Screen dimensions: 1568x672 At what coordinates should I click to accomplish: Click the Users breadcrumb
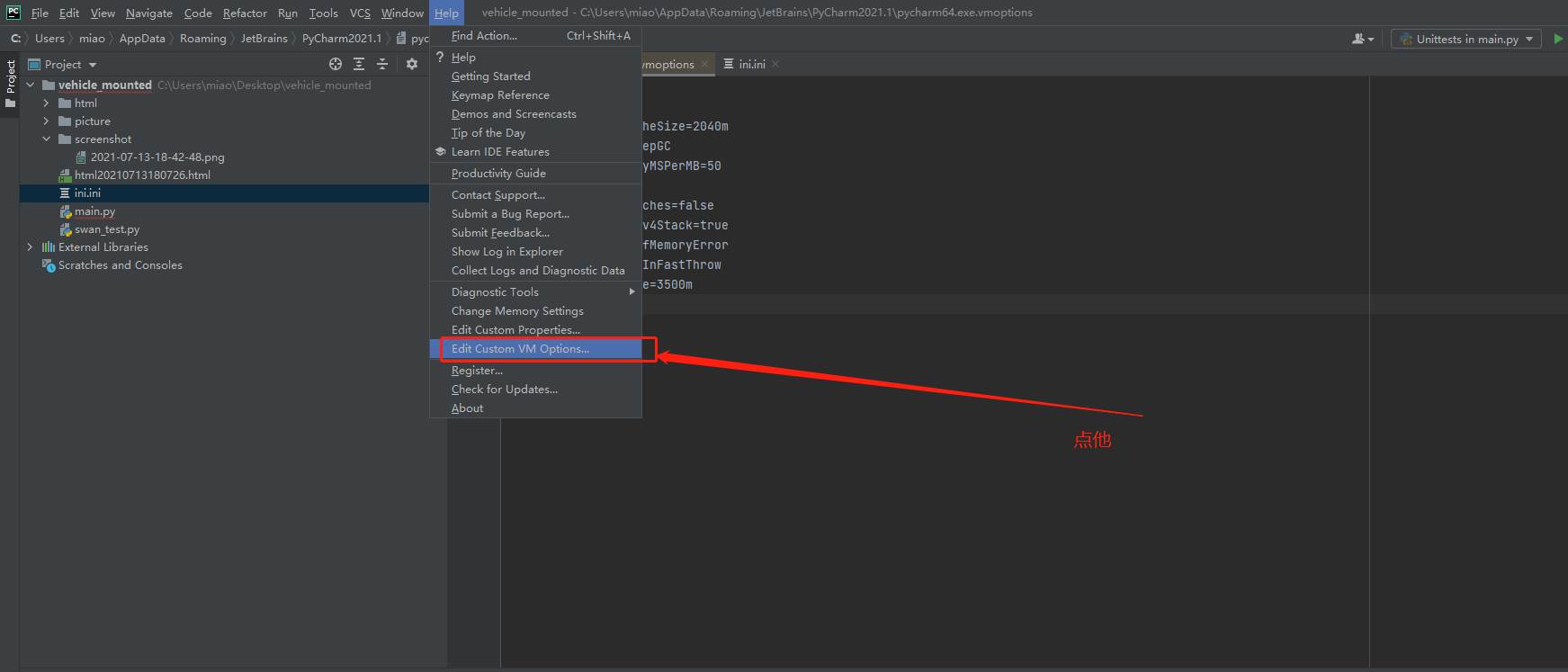click(49, 39)
